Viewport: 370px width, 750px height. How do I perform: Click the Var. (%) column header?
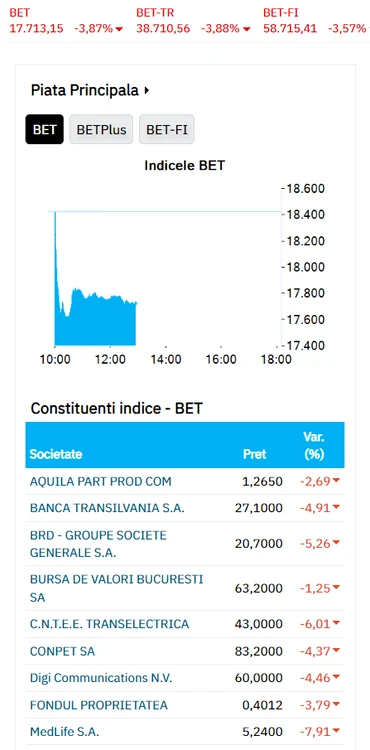click(314, 445)
